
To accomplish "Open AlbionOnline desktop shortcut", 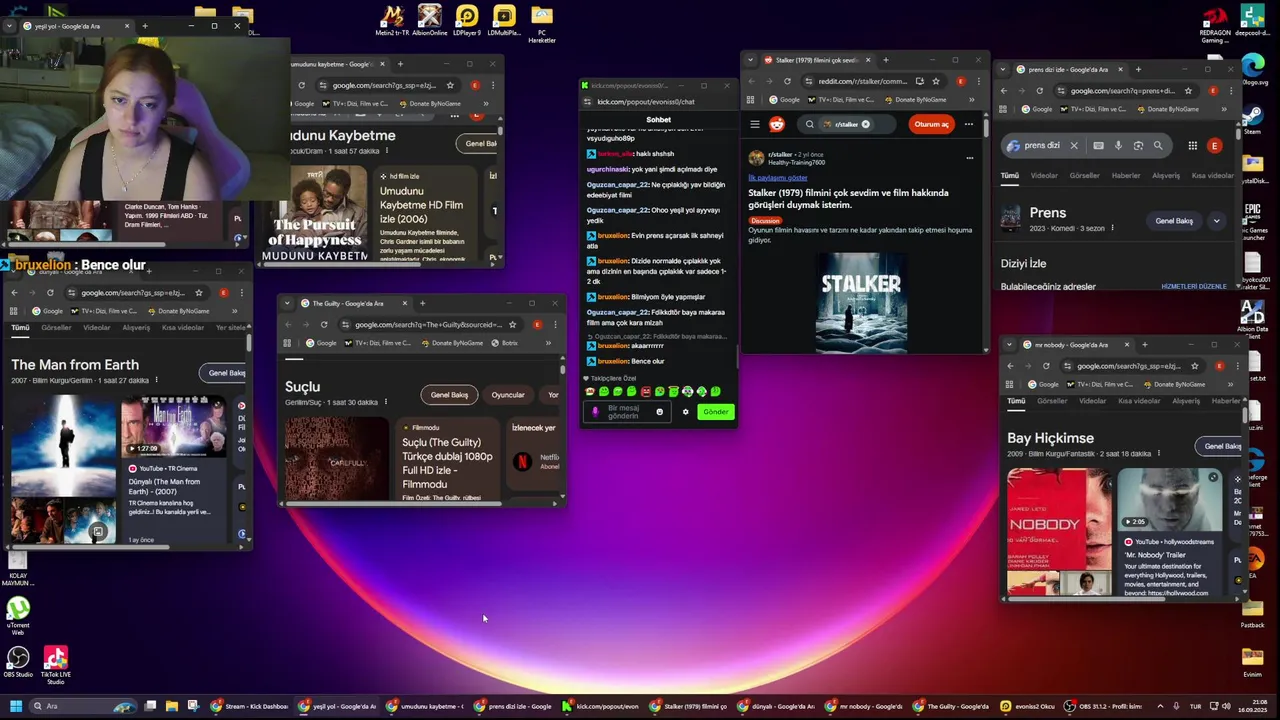I will click(430, 20).
